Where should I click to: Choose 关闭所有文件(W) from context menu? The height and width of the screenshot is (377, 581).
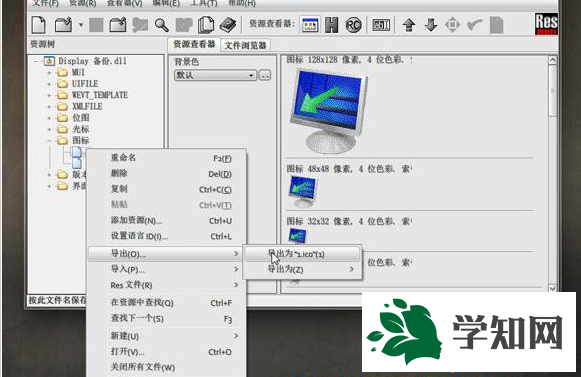(x=166, y=367)
